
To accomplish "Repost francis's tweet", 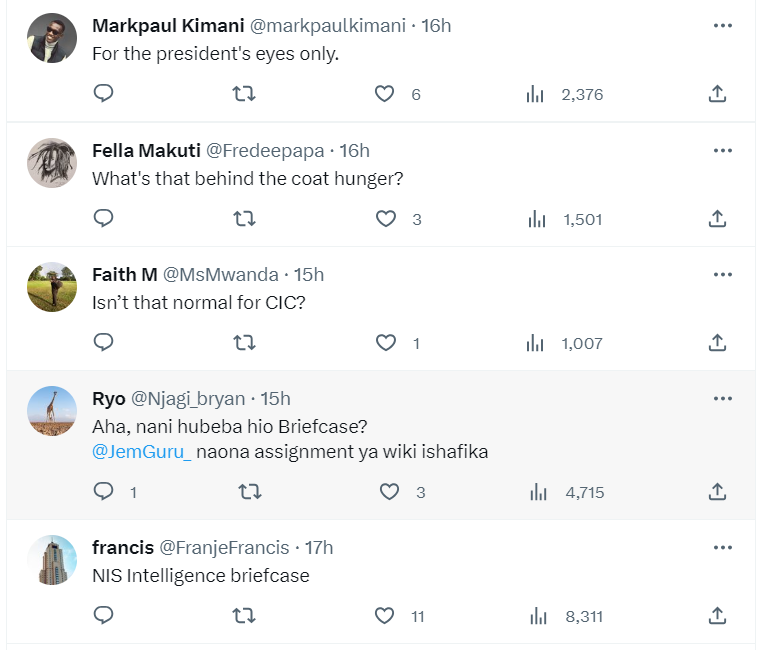I will pyautogui.click(x=244, y=616).
